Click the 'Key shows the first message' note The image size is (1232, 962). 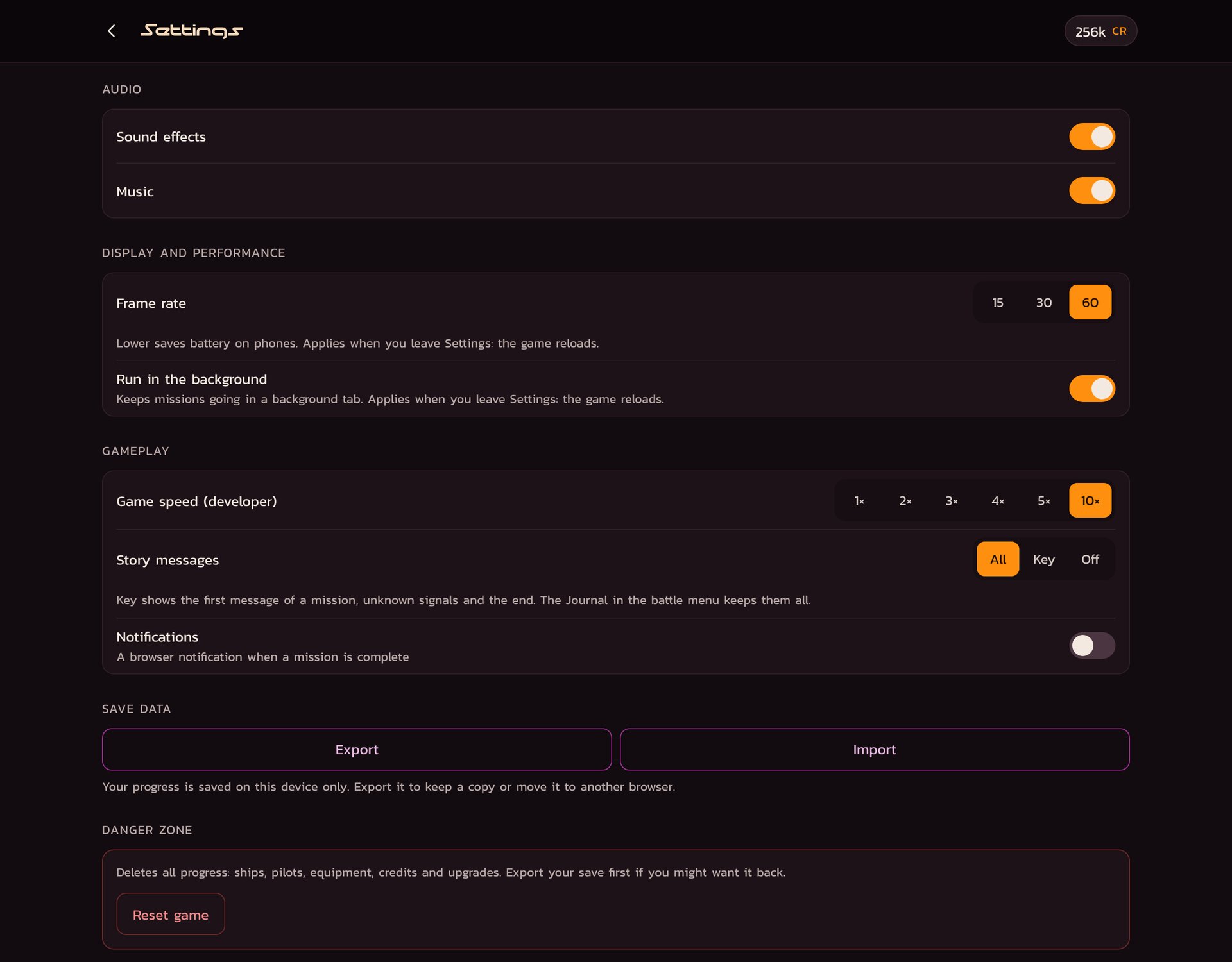point(463,600)
